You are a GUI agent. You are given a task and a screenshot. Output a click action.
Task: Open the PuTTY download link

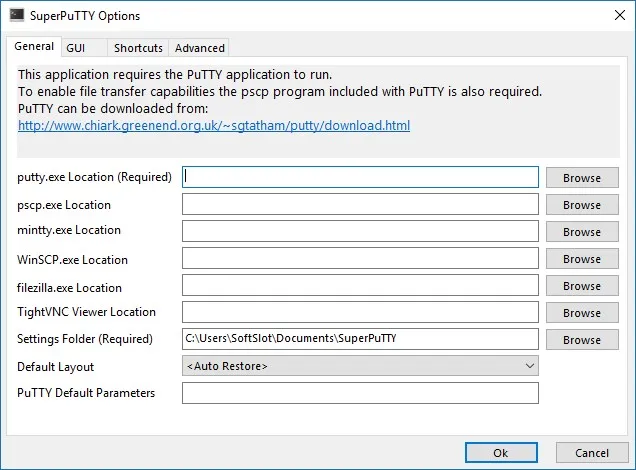click(214, 125)
